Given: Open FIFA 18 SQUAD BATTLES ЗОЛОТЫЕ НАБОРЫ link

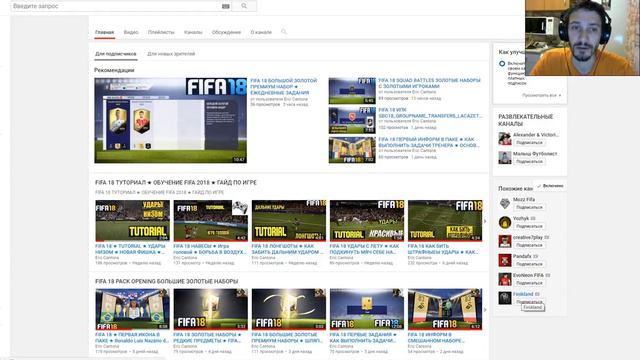Looking at the screenshot, I should coord(429,83).
